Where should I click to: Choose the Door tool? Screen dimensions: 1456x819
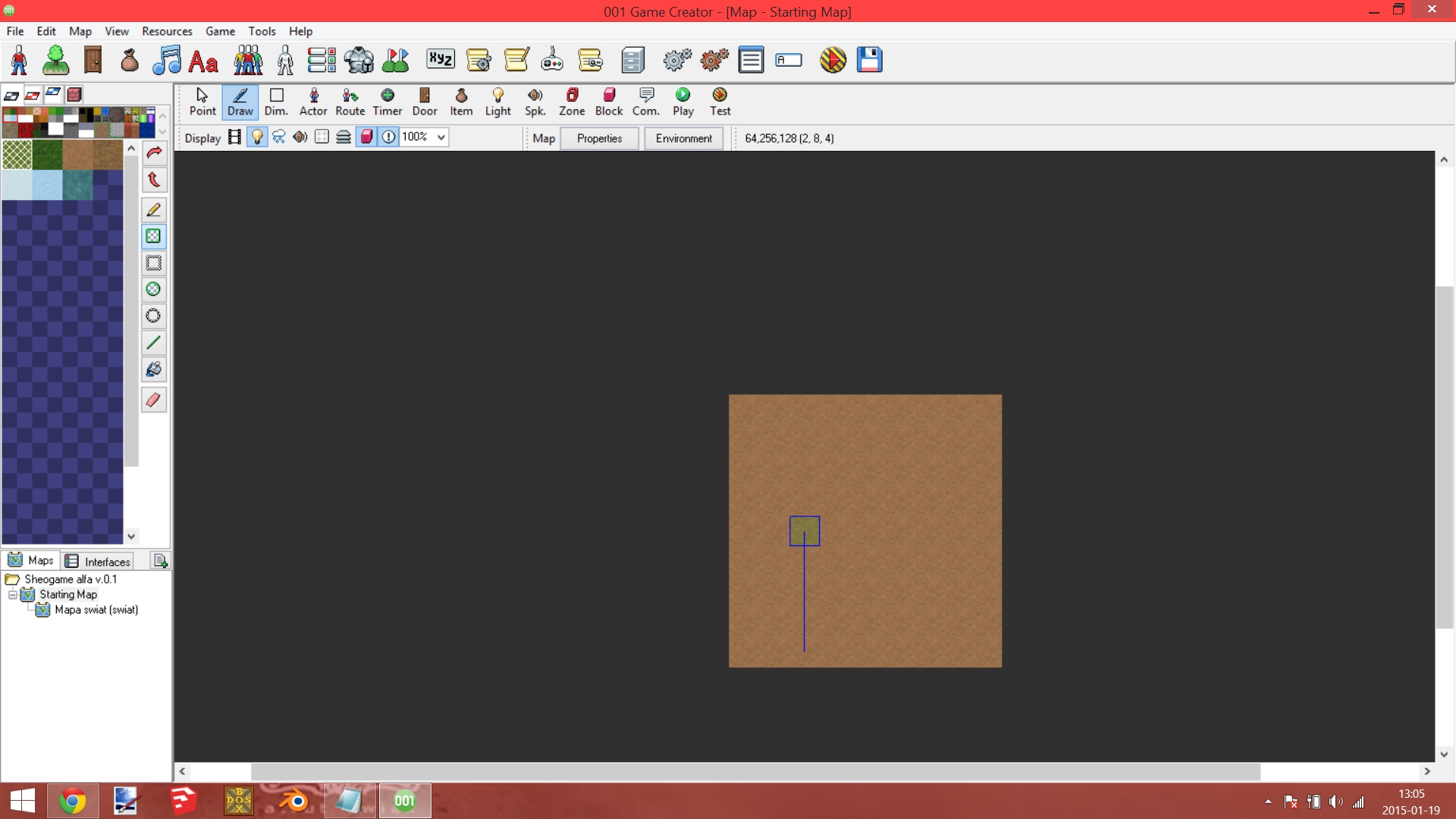[x=424, y=102]
